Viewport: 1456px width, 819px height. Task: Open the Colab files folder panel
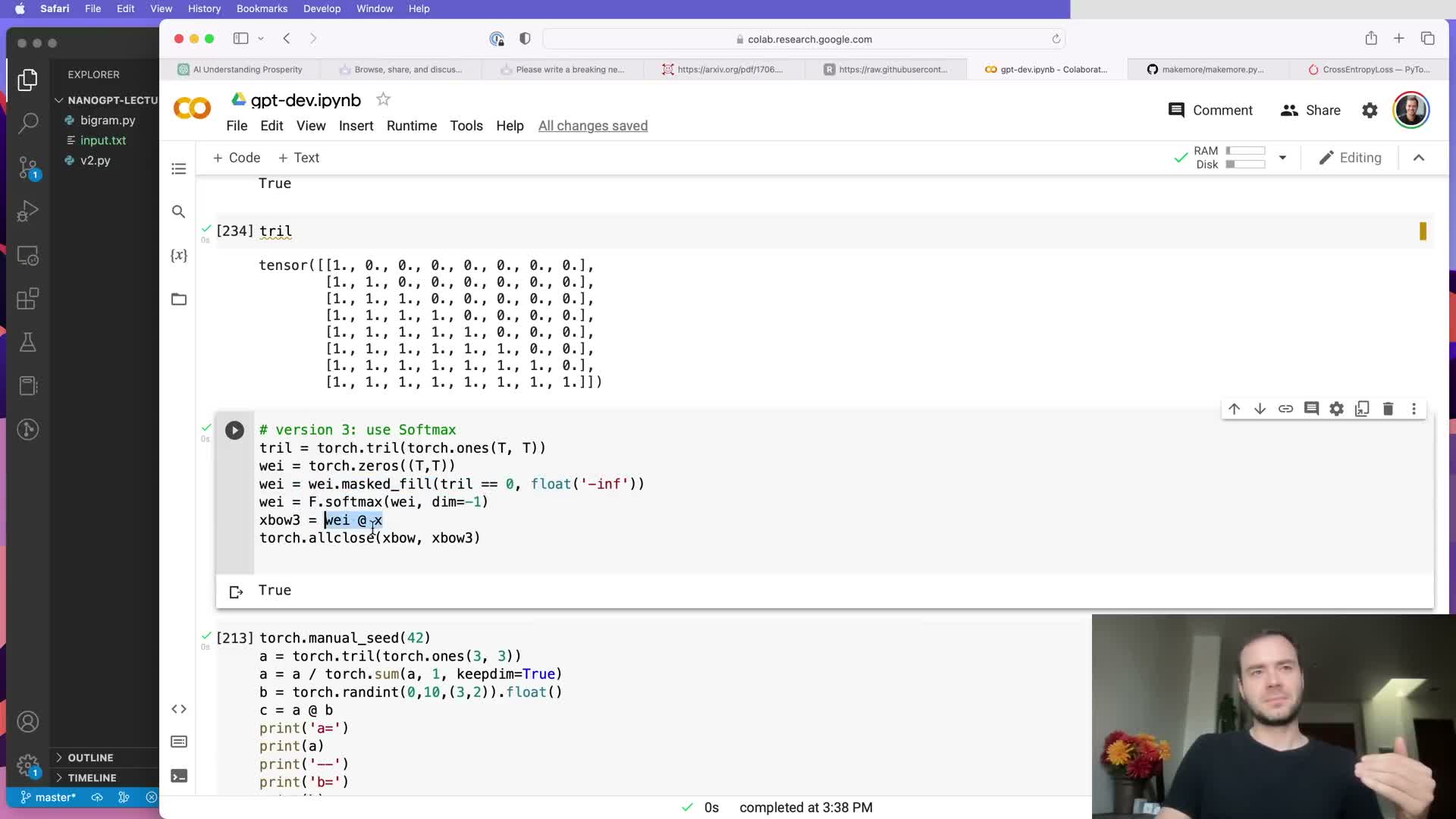(179, 300)
